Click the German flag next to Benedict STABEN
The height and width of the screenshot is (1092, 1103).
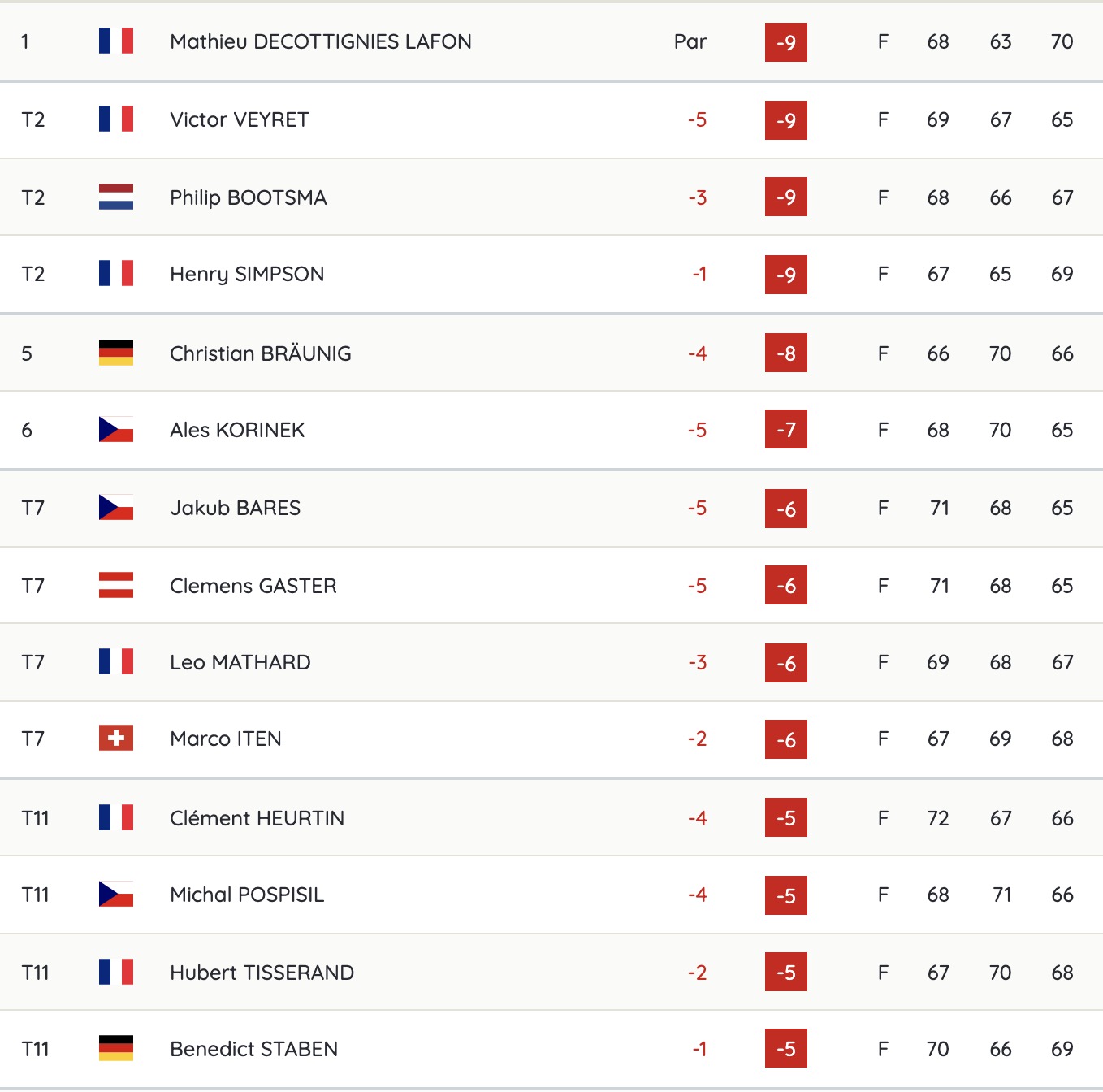click(x=116, y=1048)
